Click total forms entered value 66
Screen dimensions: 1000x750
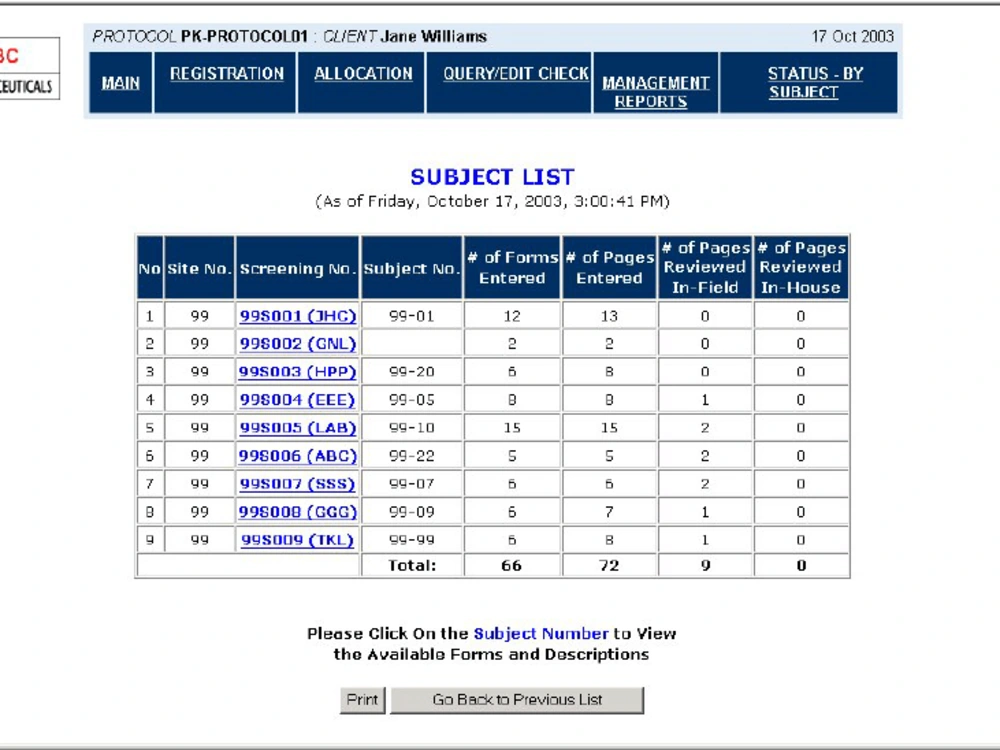[512, 566]
